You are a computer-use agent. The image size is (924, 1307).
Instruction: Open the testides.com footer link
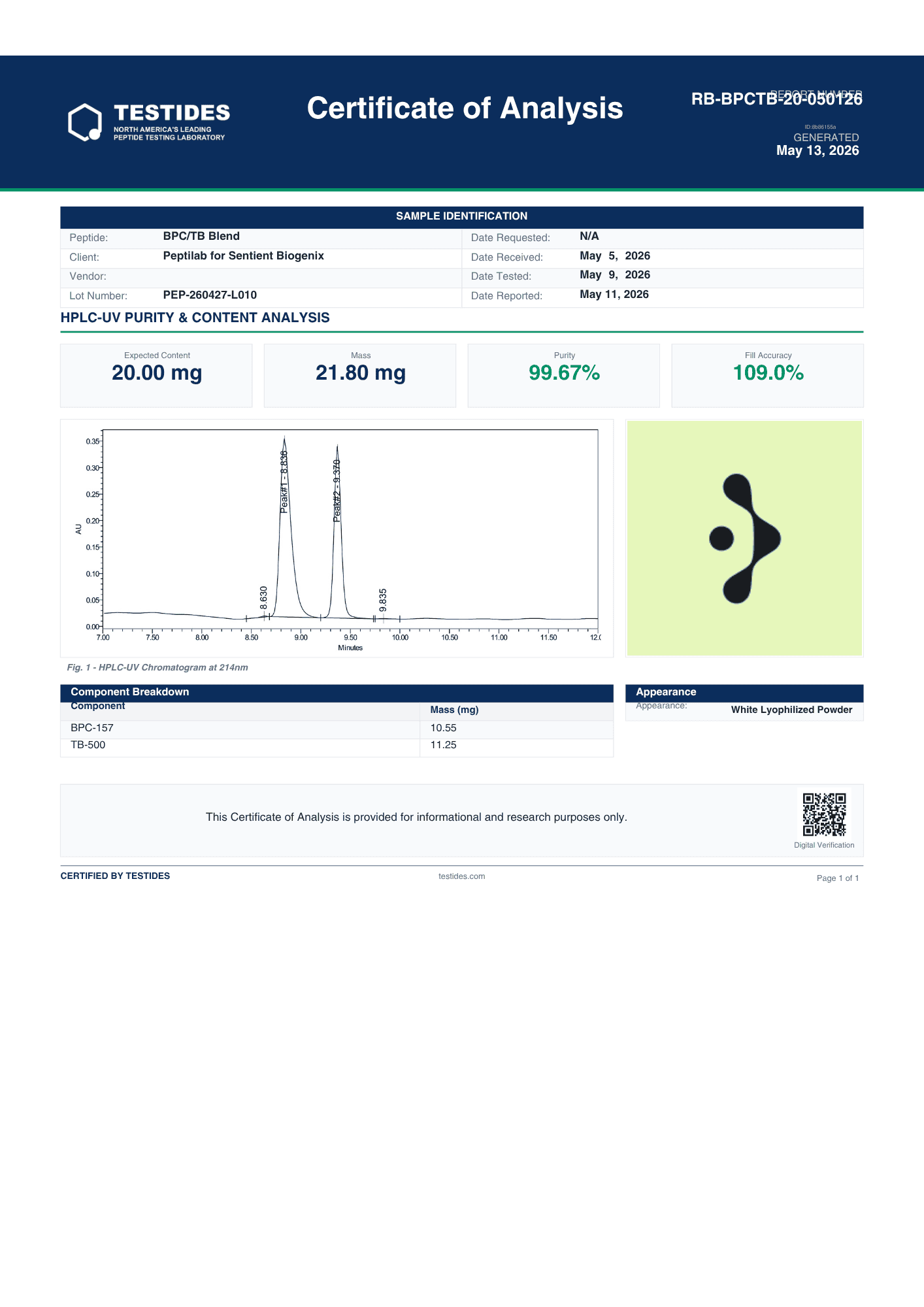461,876
